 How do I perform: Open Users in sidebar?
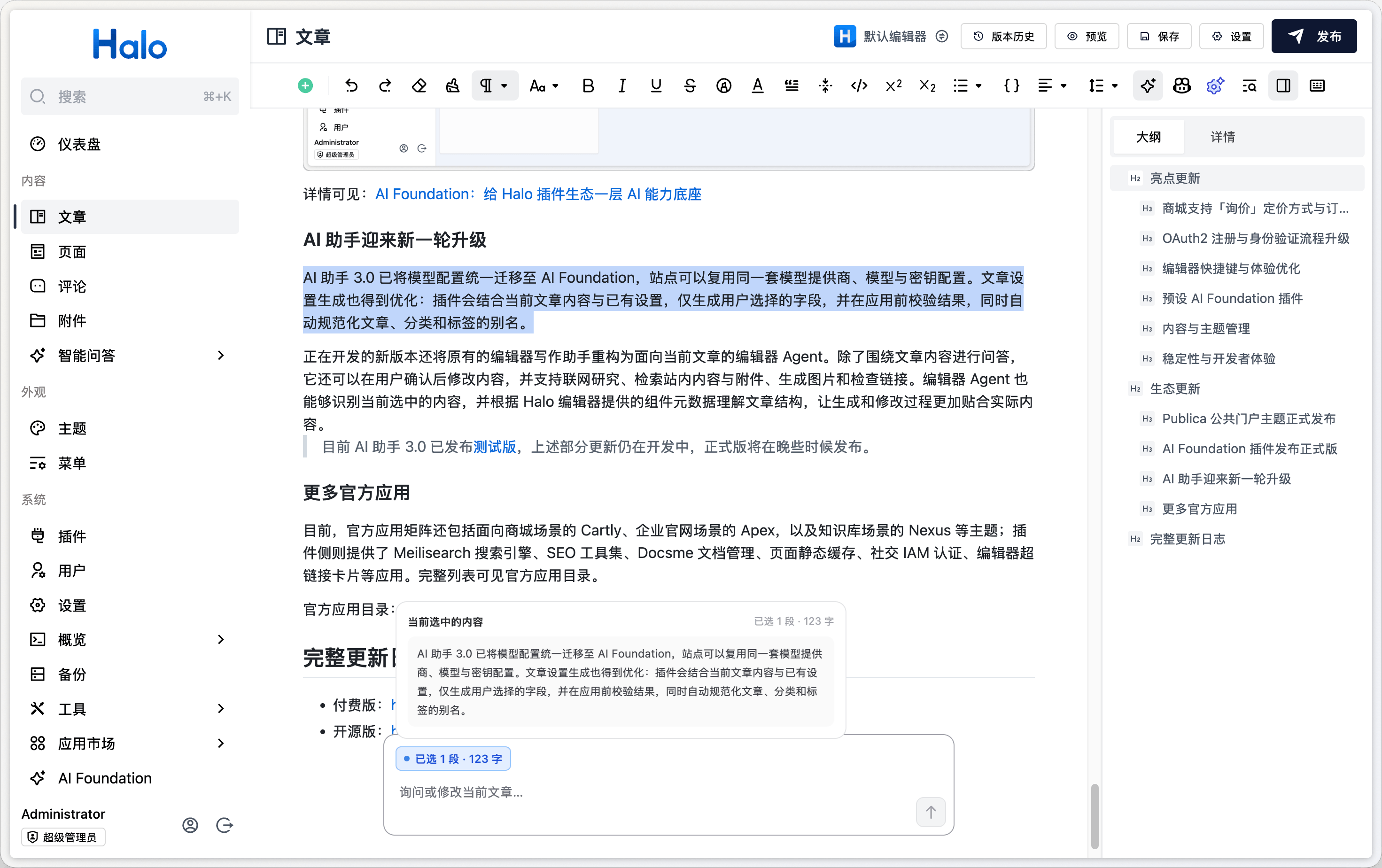click(x=130, y=571)
